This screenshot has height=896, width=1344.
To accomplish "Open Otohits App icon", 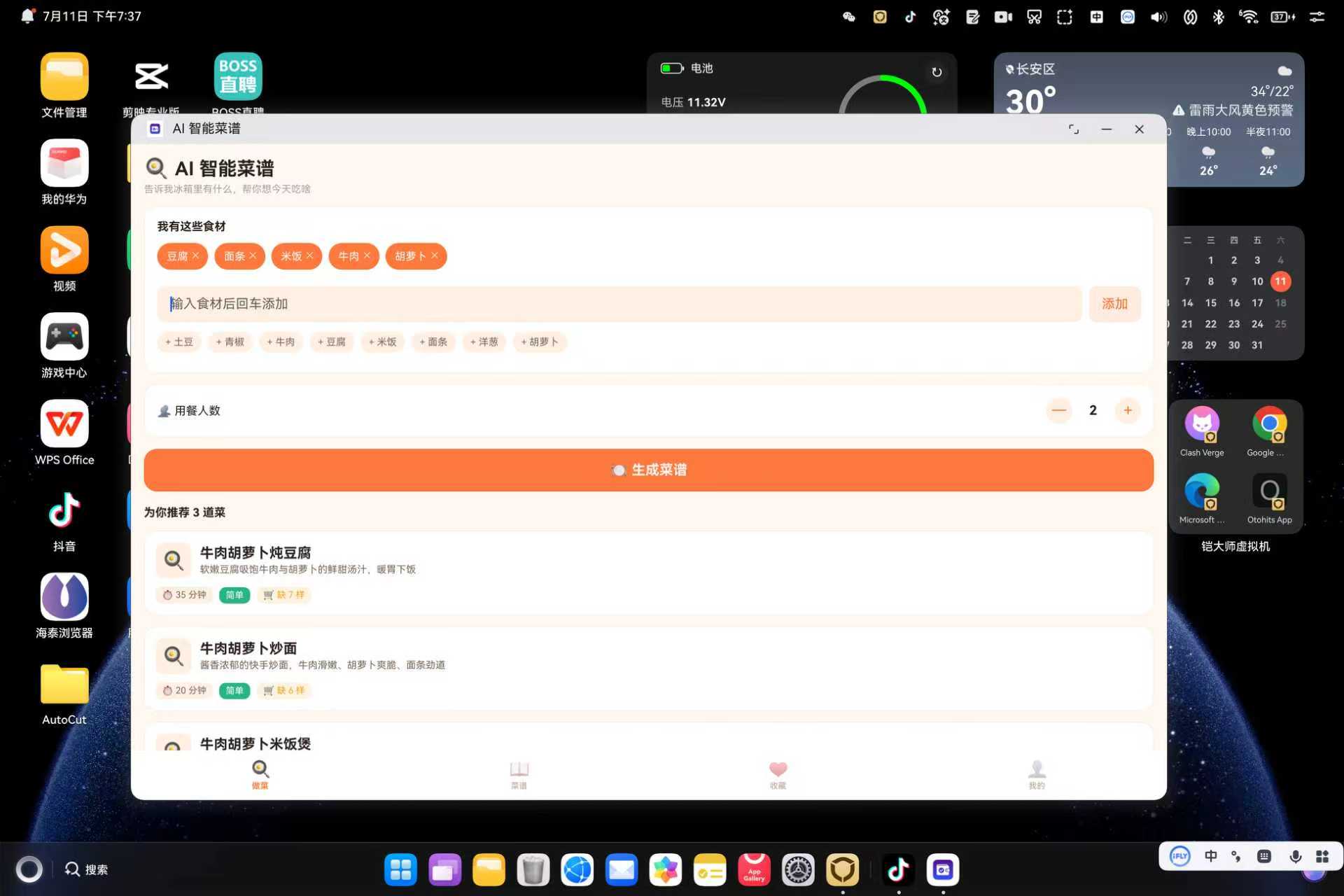I will [x=1269, y=499].
